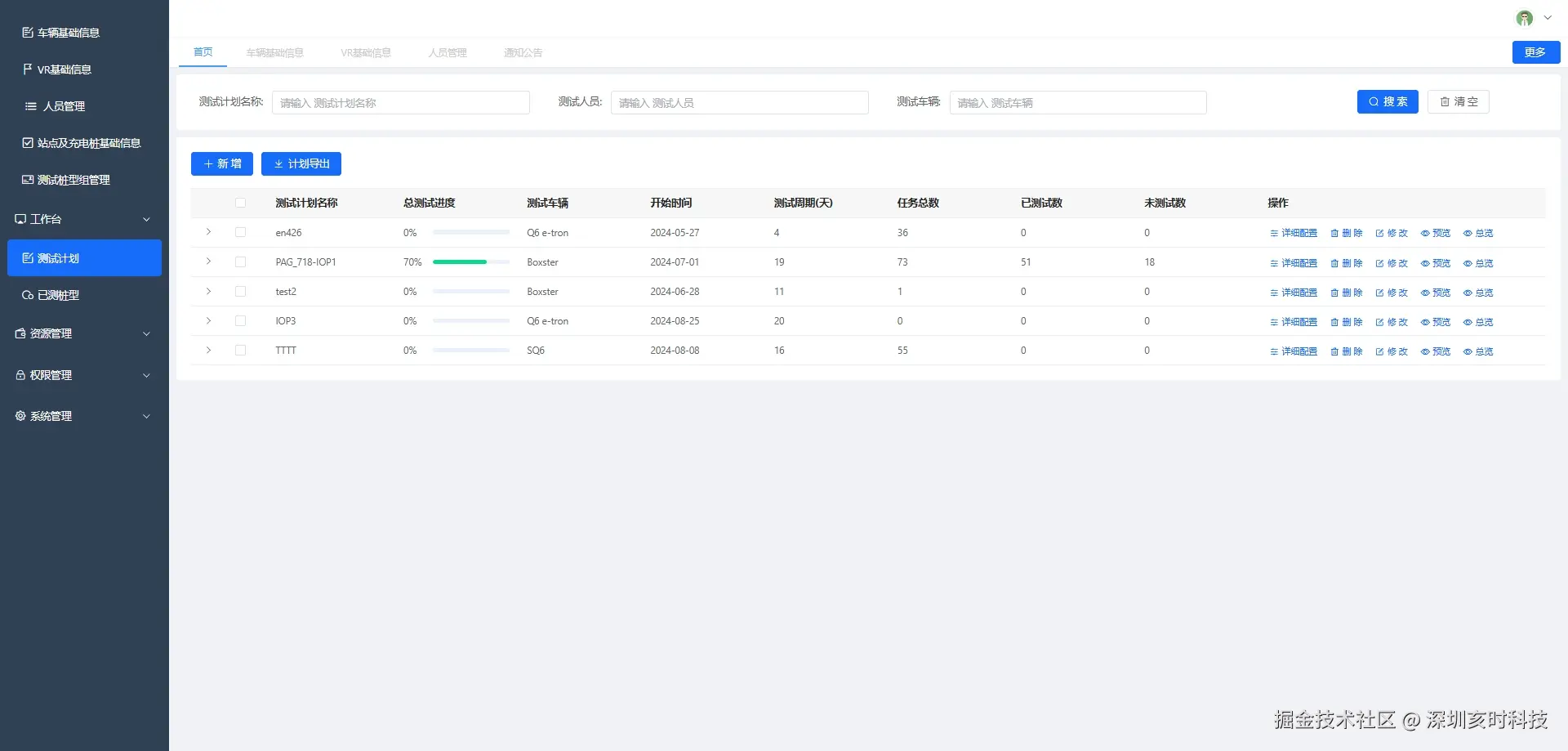Click the en426 progress bar

(x=471, y=233)
